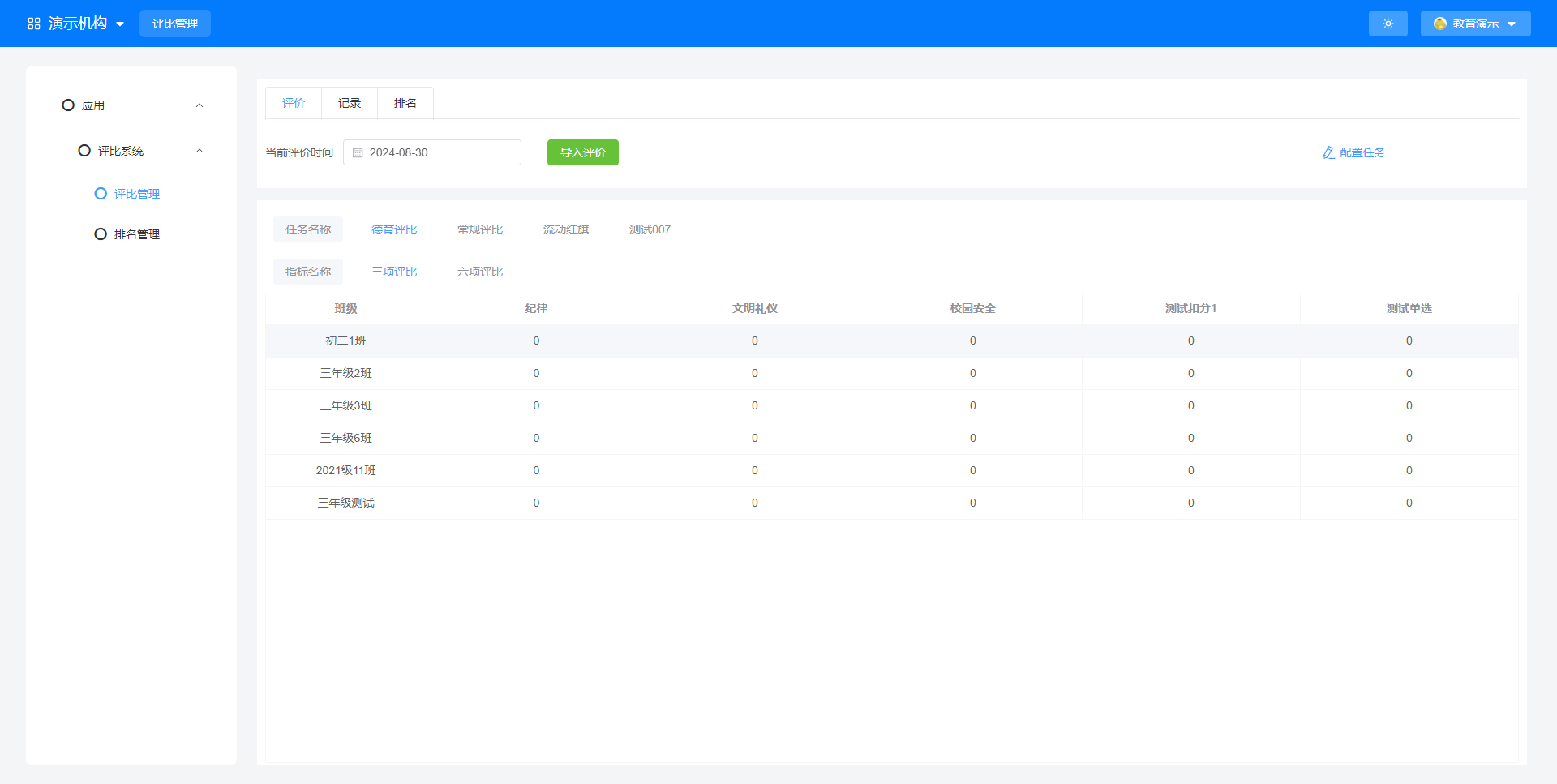Switch to the 评价 tab

[294, 103]
